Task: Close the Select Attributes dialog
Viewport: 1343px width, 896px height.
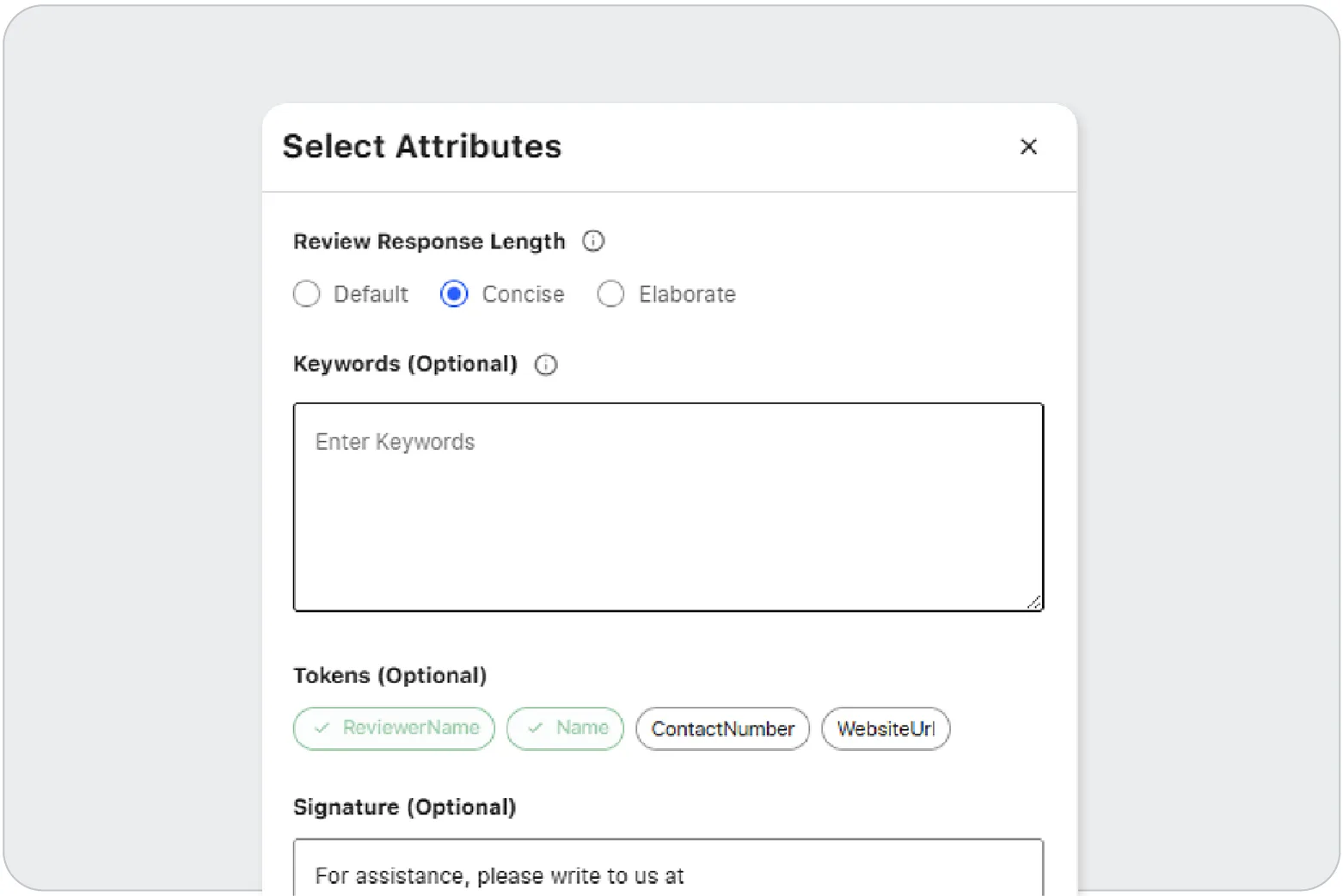Action: coord(1028,147)
